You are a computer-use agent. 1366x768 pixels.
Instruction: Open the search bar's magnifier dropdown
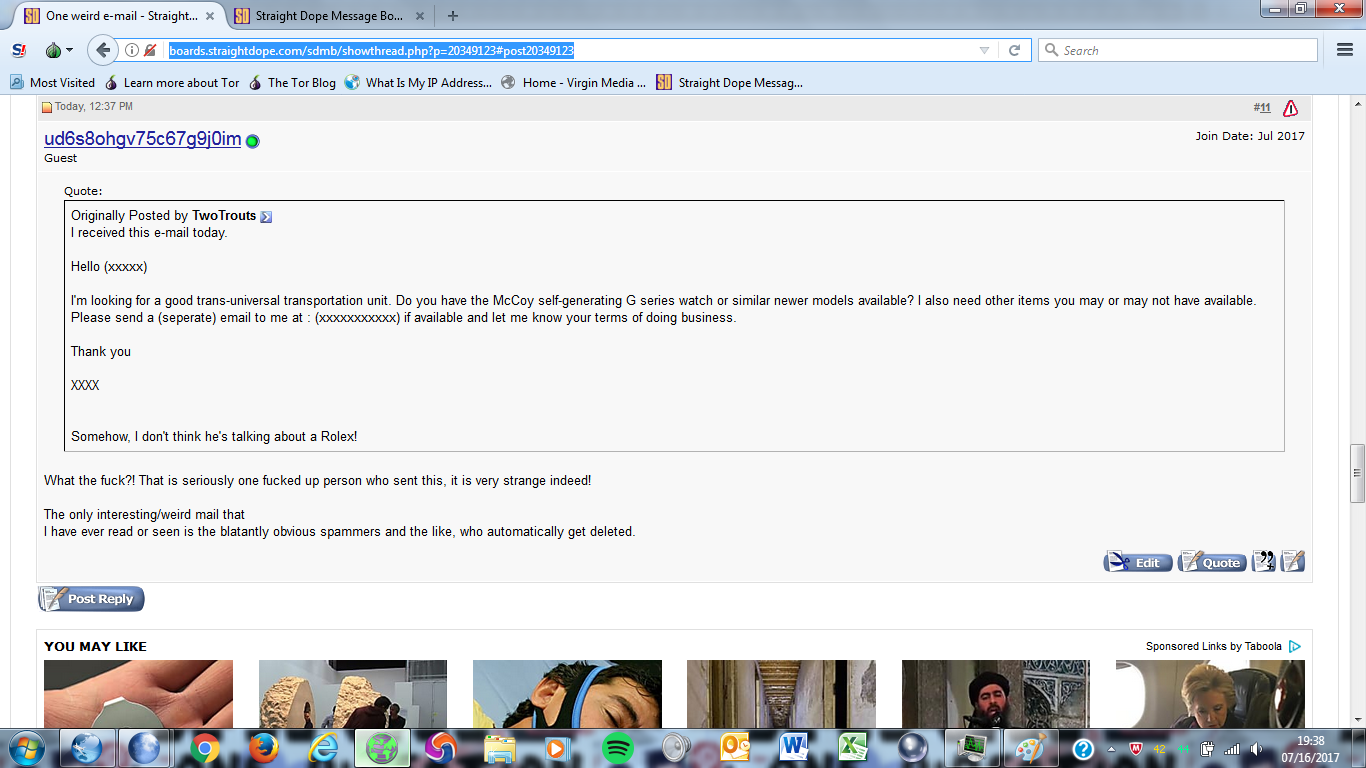tap(1053, 48)
